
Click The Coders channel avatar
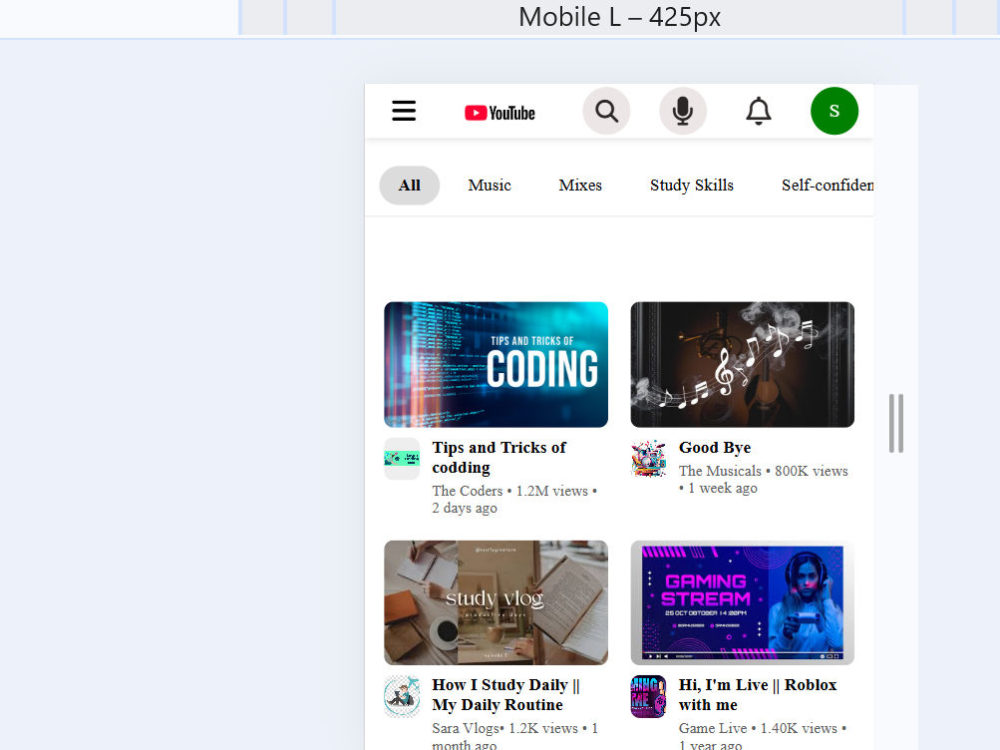coord(402,459)
